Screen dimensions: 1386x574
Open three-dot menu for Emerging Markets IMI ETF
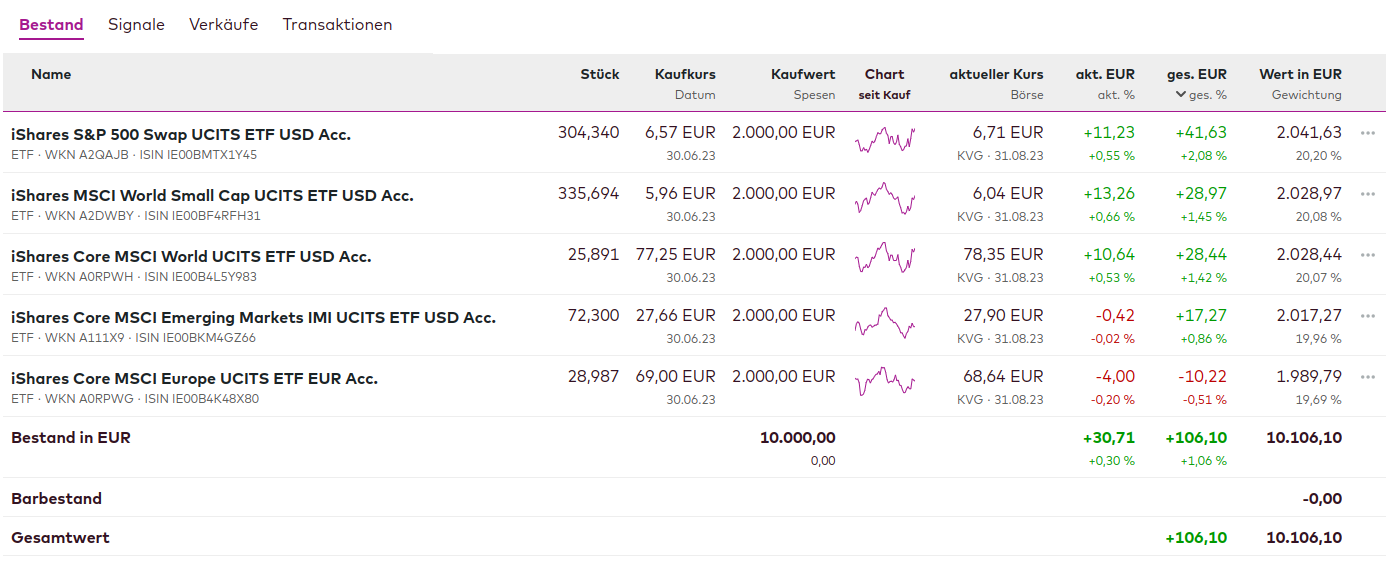pyautogui.click(x=1367, y=316)
